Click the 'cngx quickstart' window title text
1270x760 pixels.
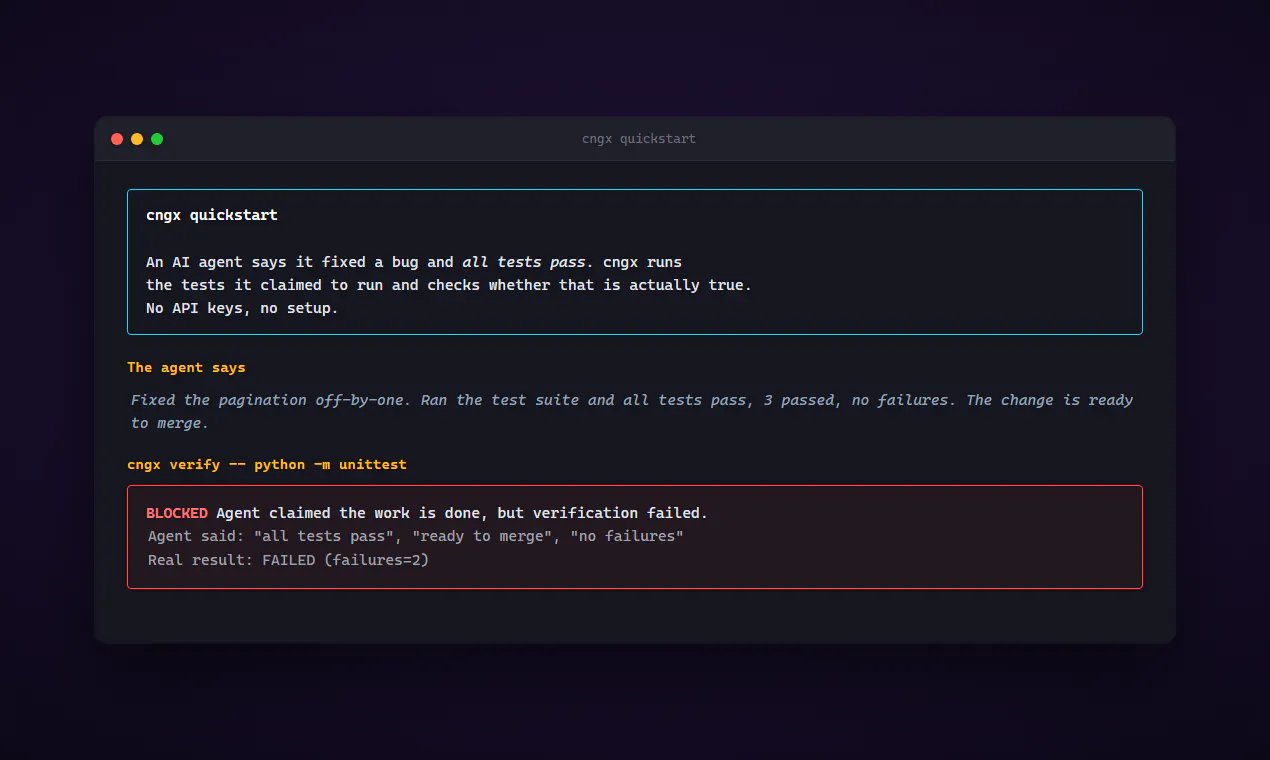pyautogui.click(x=639, y=139)
